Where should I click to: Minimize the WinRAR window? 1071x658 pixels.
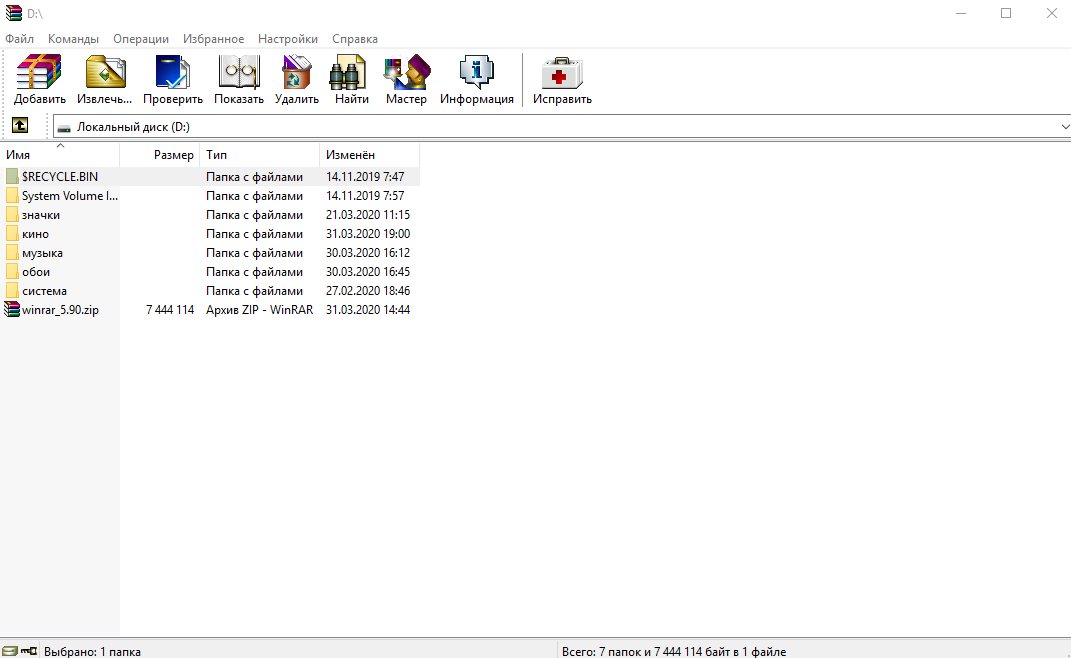(960, 13)
